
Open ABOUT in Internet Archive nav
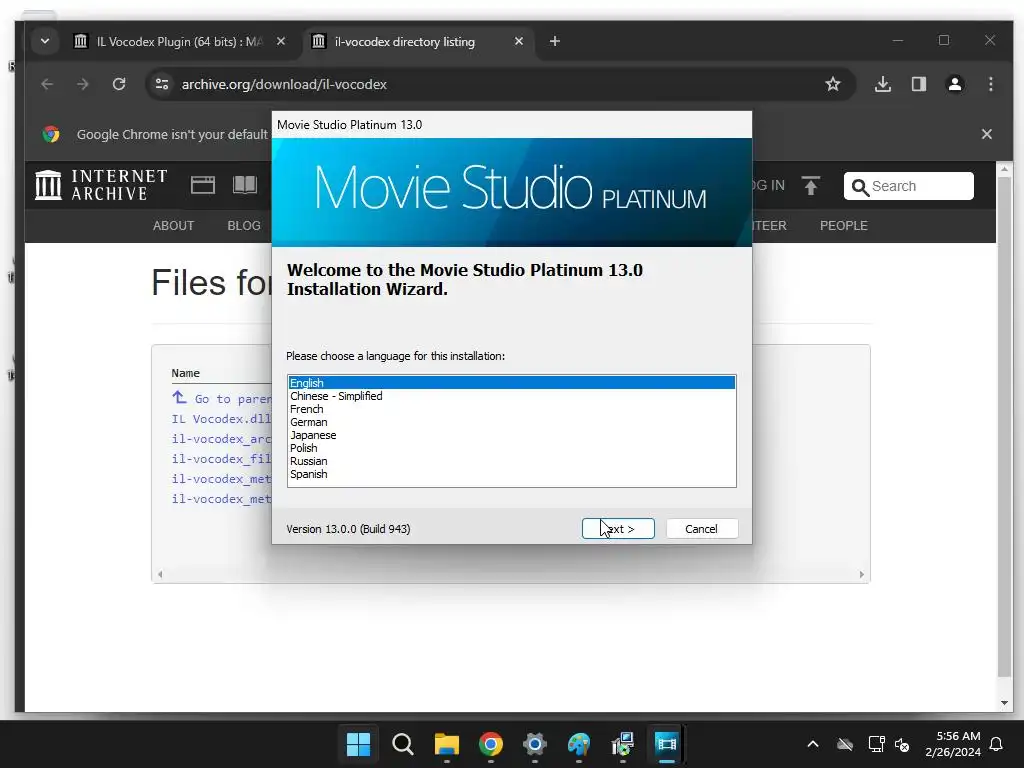(x=173, y=225)
